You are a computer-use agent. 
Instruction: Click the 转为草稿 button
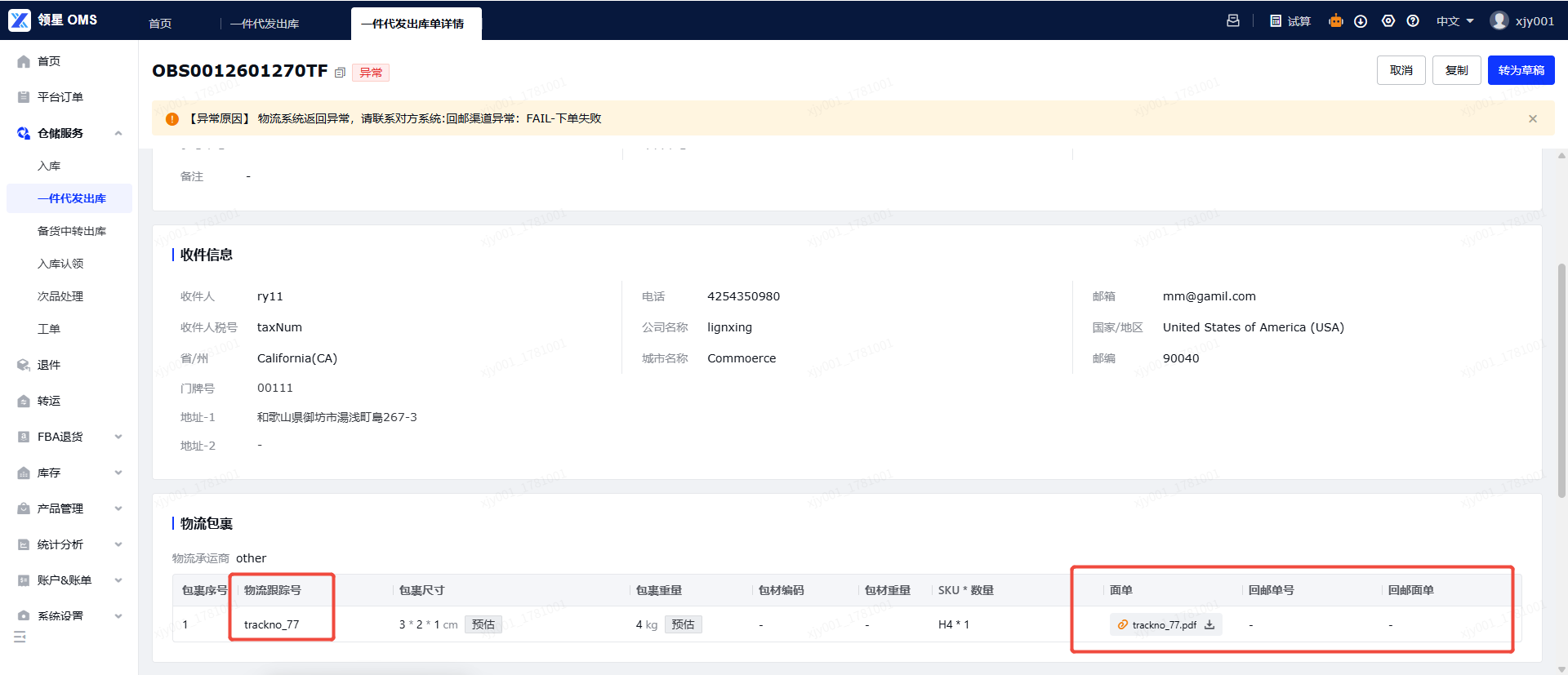[x=1521, y=70]
